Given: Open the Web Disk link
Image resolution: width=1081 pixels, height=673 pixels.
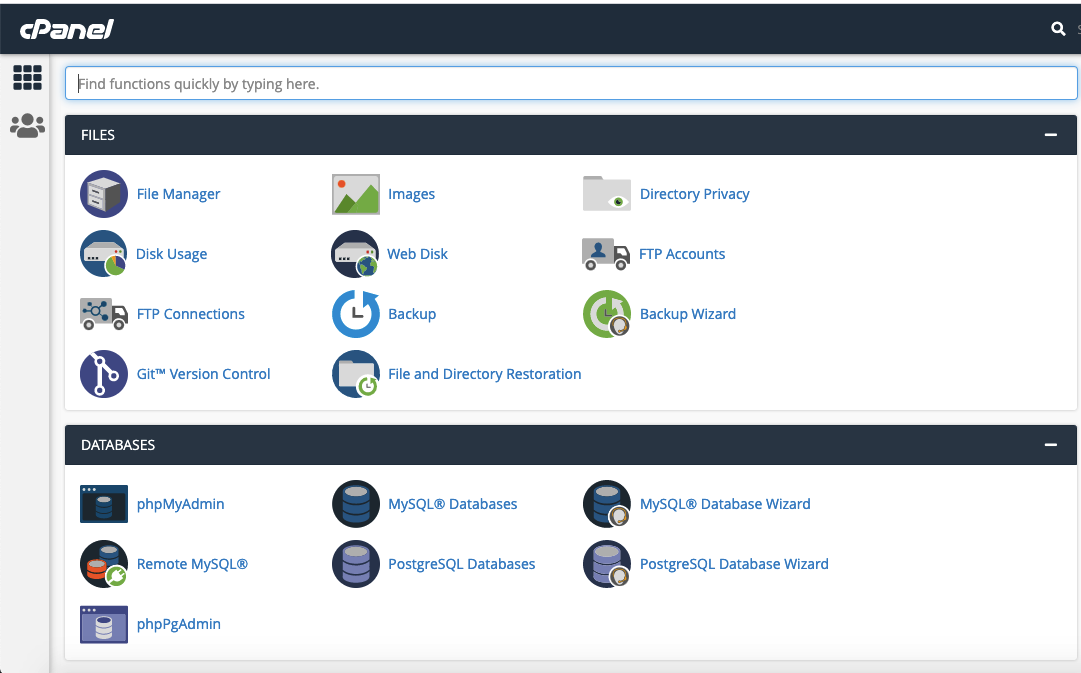Looking at the screenshot, I should pos(417,254).
